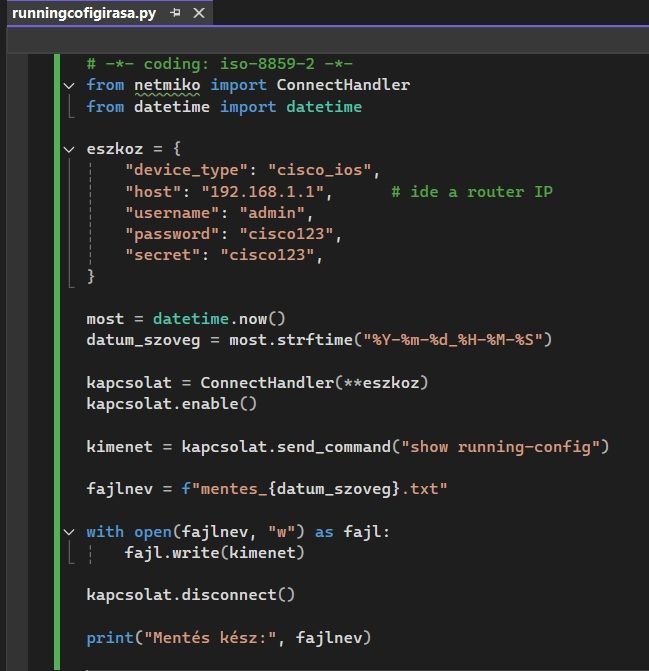The height and width of the screenshot is (671, 649).
Task: Click the print keyword on the last line
Action: 110,638
